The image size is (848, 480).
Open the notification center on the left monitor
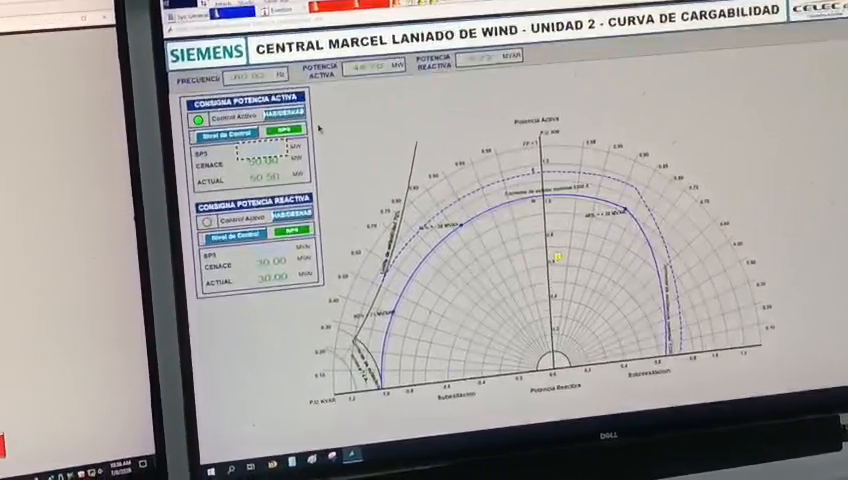tap(143, 464)
